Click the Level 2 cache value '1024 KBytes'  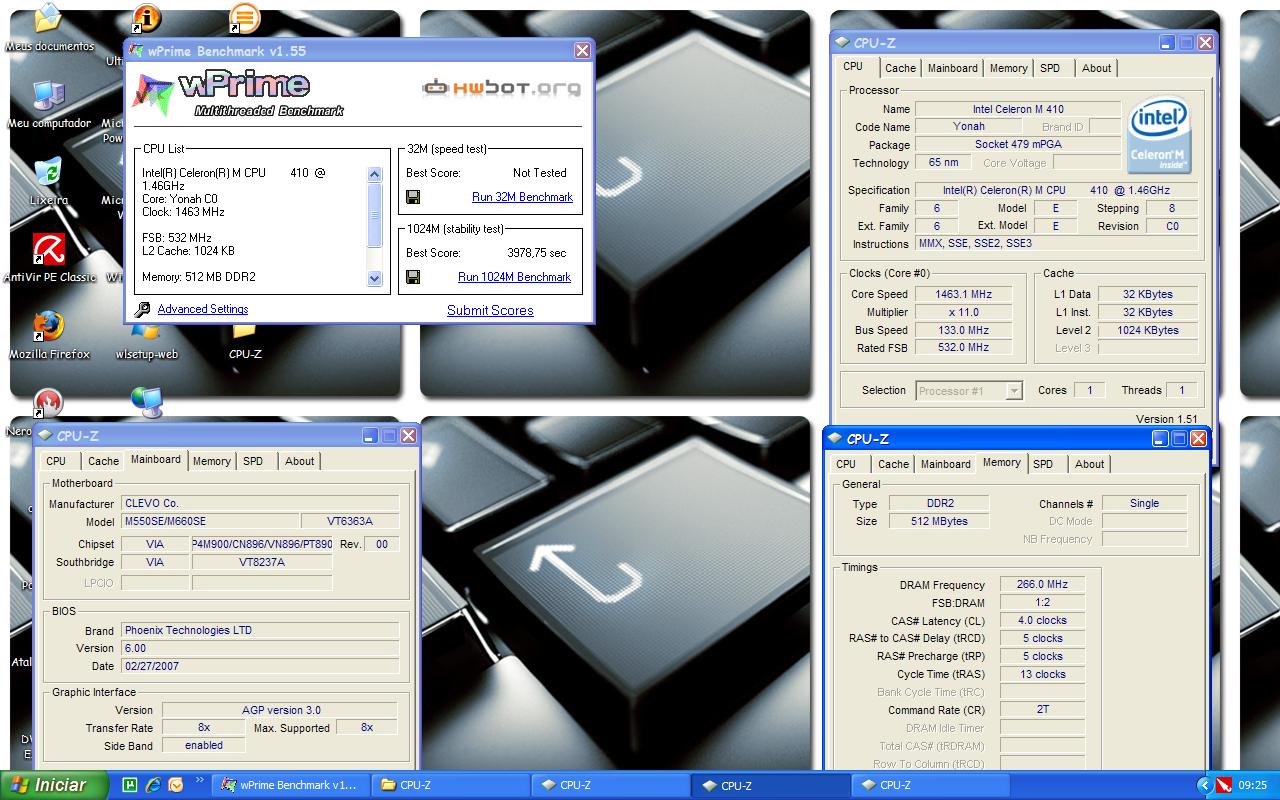(1148, 330)
